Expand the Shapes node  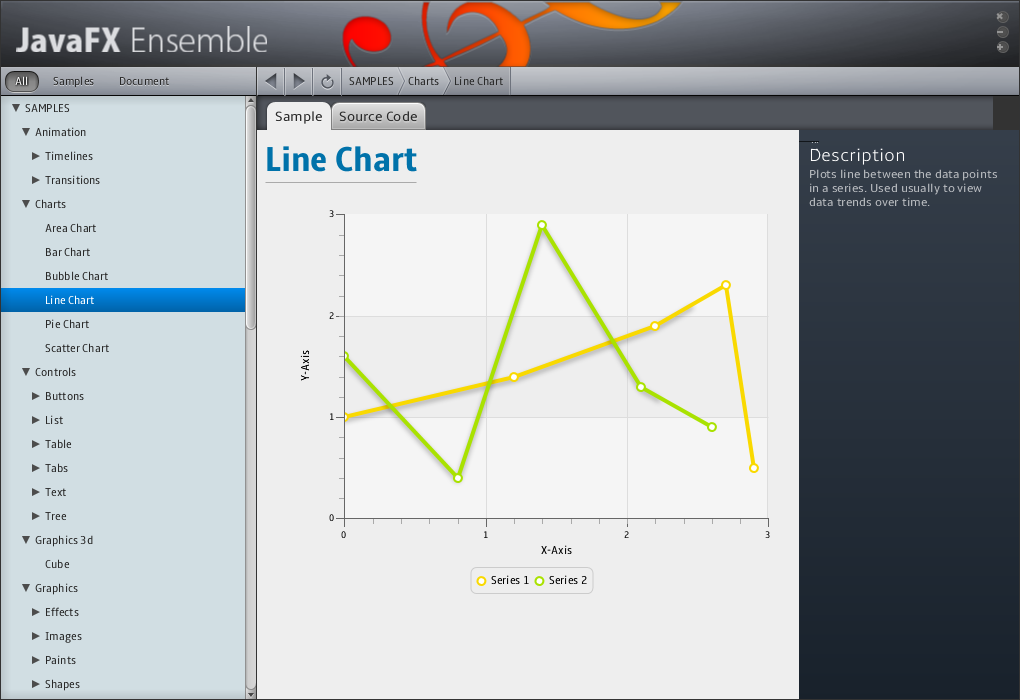pos(36,684)
